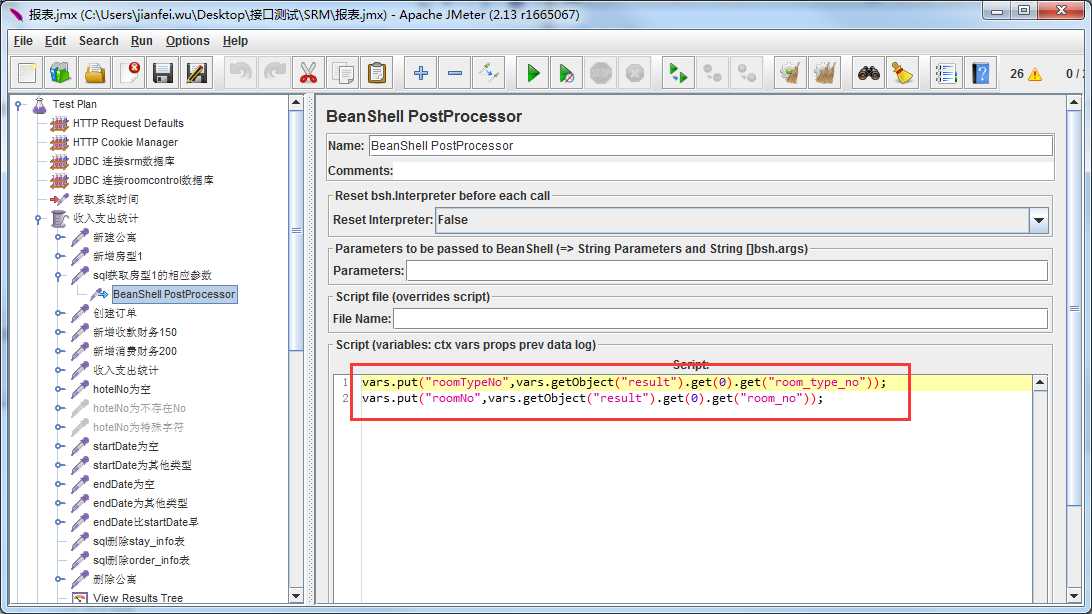The height and width of the screenshot is (614, 1092).
Task: Click the Cut scissors icon
Action: pyautogui.click(x=308, y=73)
